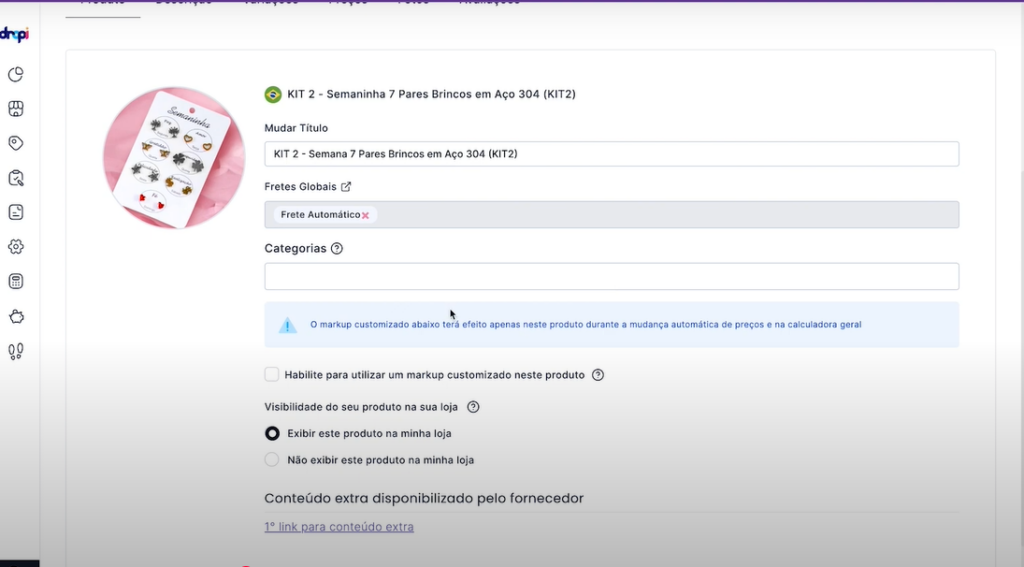The height and width of the screenshot is (567, 1024).
Task: Click the Brazil flag icon beside product name
Action: pyautogui.click(x=273, y=94)
